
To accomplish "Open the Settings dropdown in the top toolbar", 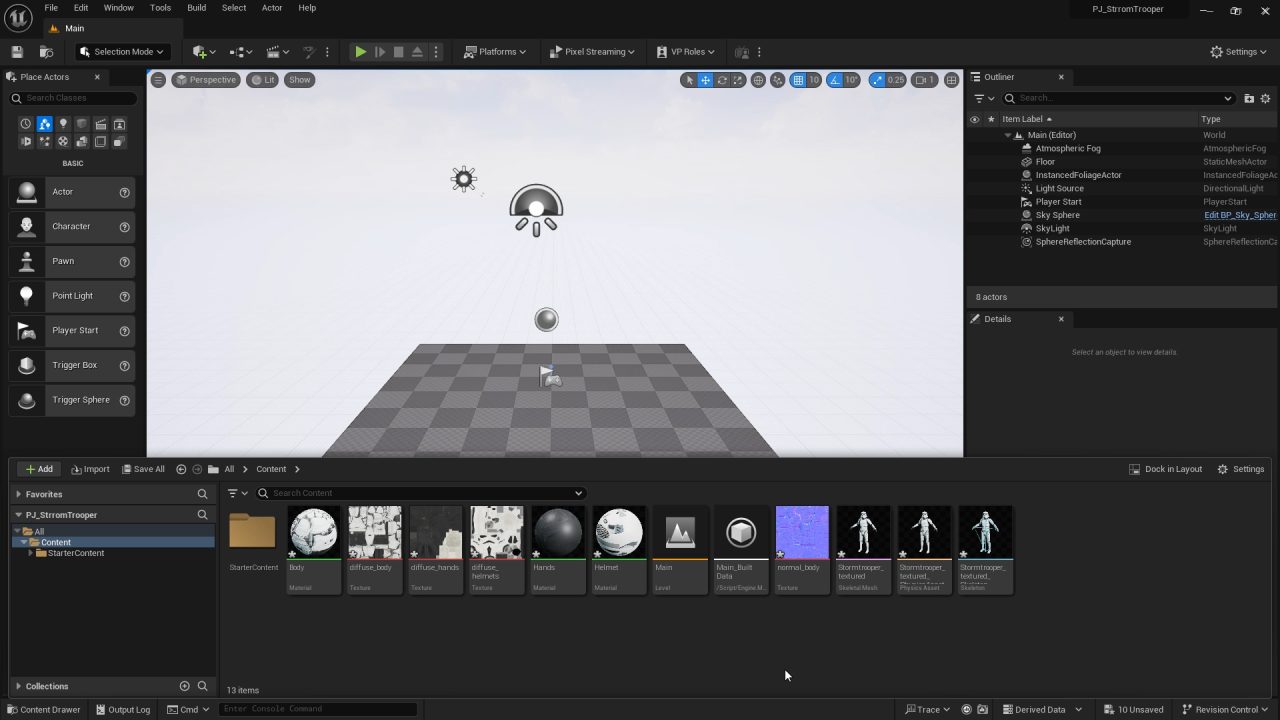I will point(1239,52).
